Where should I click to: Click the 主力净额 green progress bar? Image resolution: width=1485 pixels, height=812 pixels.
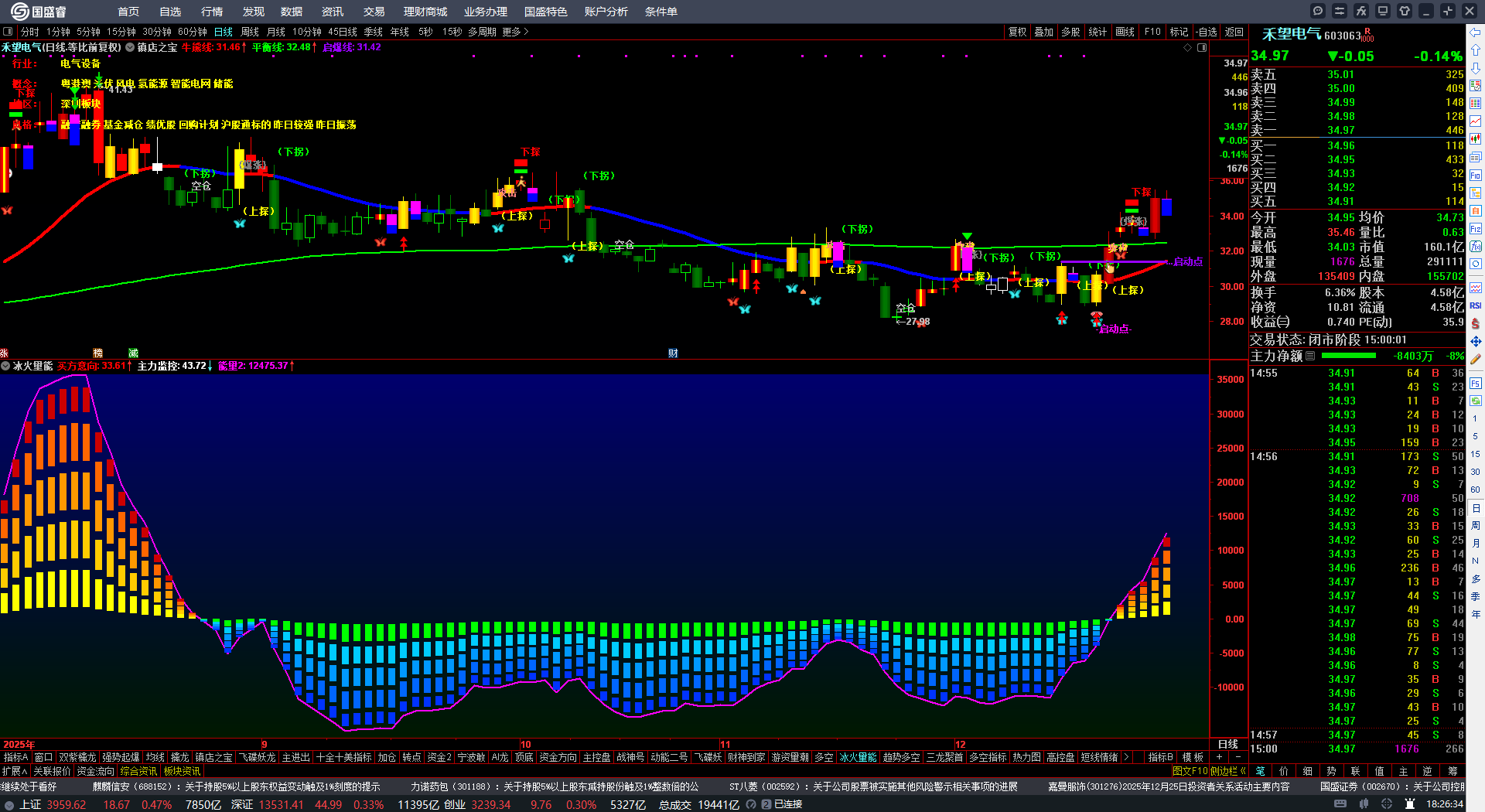(1349, 356)
